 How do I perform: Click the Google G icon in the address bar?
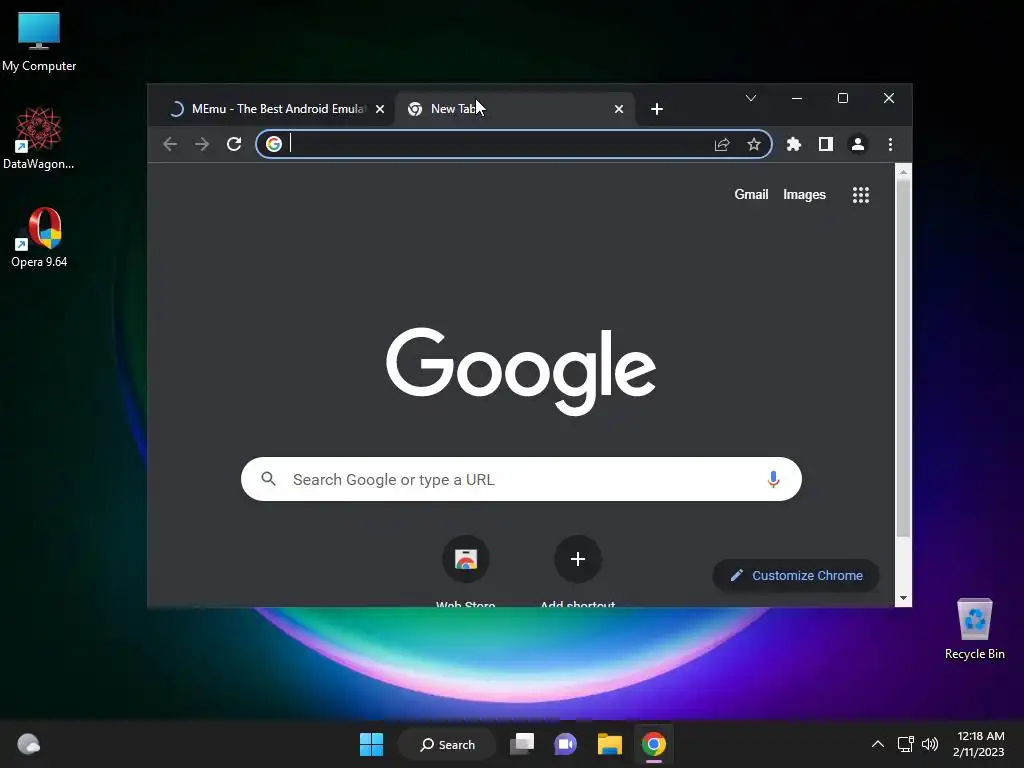click(274, 144)
